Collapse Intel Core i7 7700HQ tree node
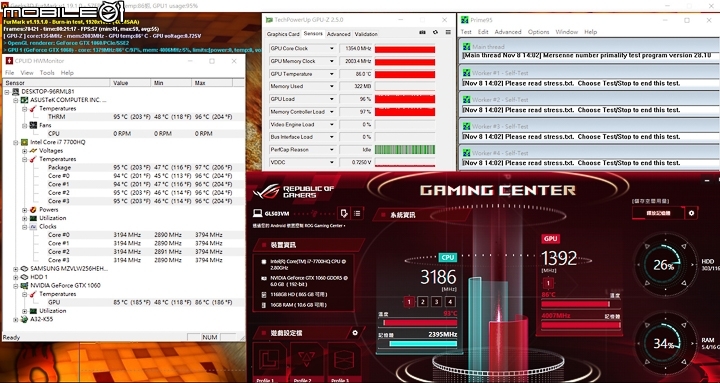The width and height of the screenshot is (720, 383). pos(16,142)
